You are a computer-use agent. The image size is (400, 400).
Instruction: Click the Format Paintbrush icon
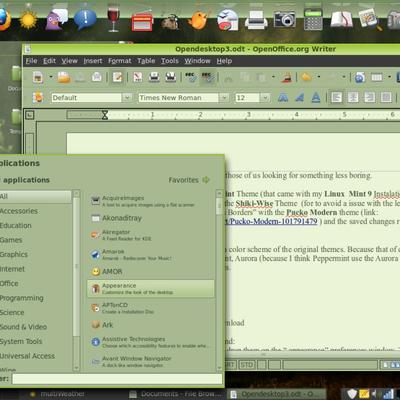[287, 77]
